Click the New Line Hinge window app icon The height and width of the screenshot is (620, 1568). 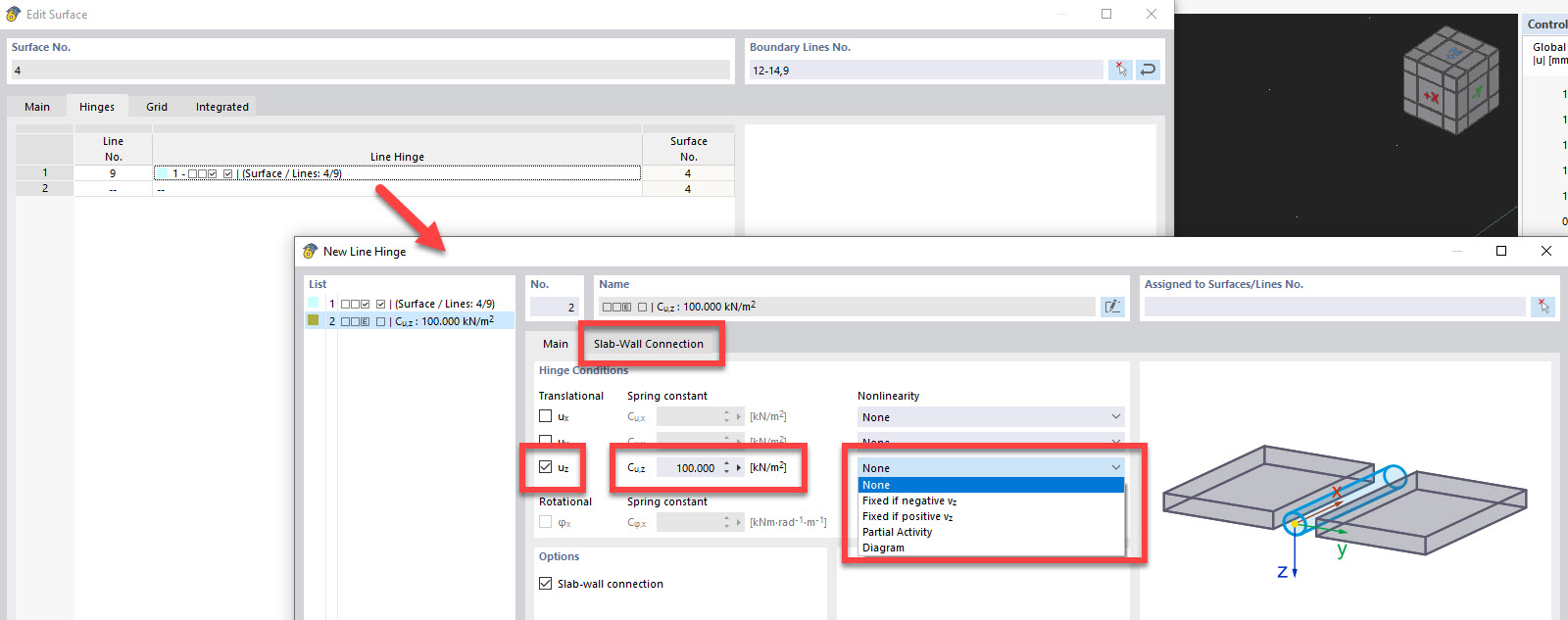tap(311, 251)
